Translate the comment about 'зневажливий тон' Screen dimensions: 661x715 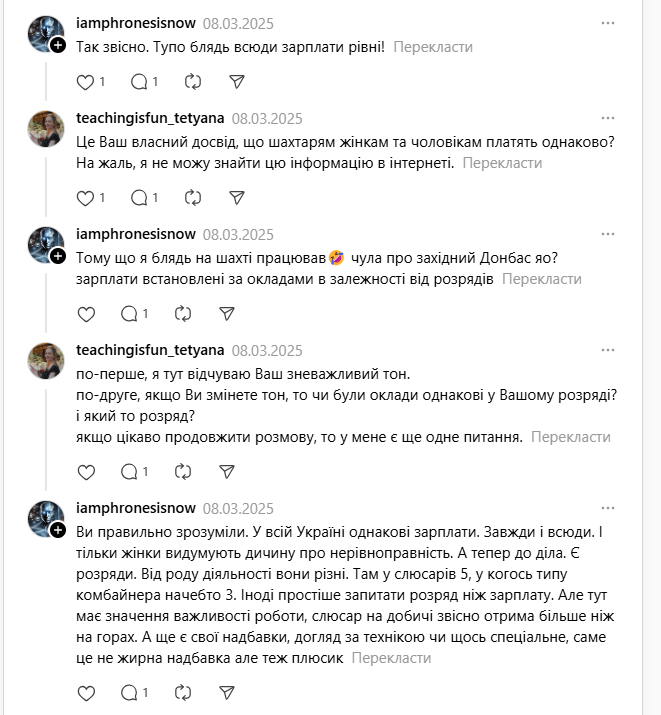coord(570,437)
